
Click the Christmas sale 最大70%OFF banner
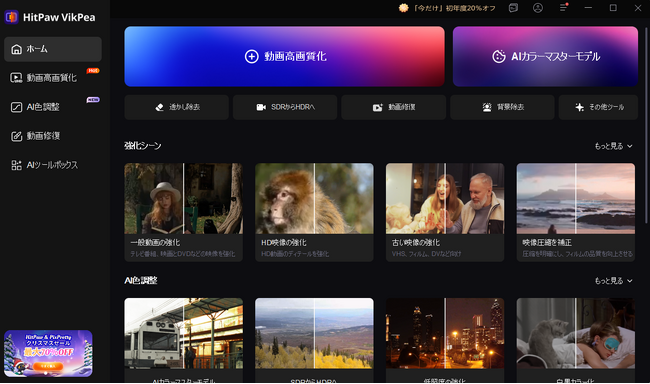pyautogui.click(x=48, y=353)
